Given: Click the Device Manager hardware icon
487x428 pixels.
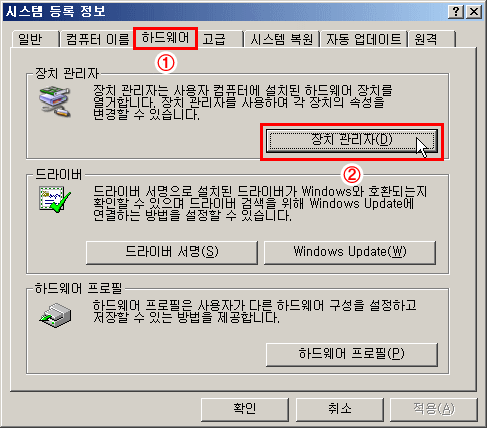Looking at the screenshot, I should pos(55,101).
